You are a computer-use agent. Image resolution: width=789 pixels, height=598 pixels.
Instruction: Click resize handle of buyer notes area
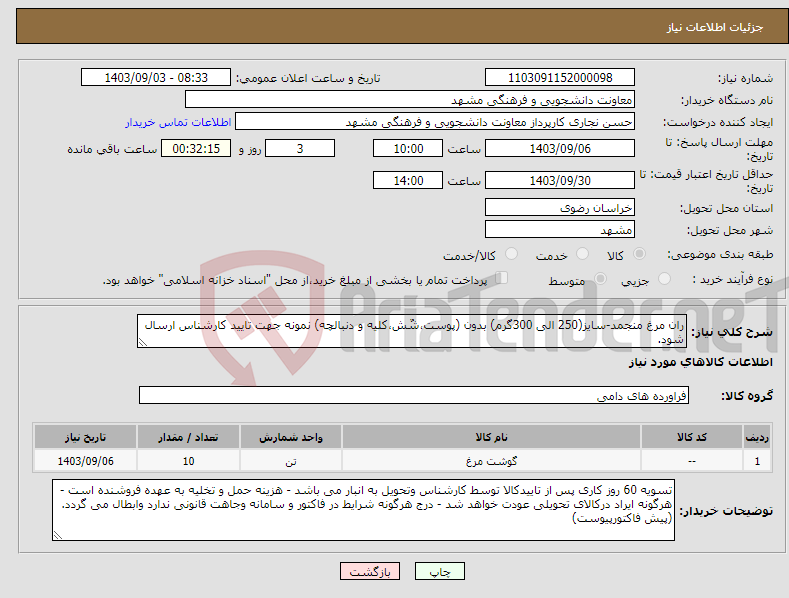(58, 535)
